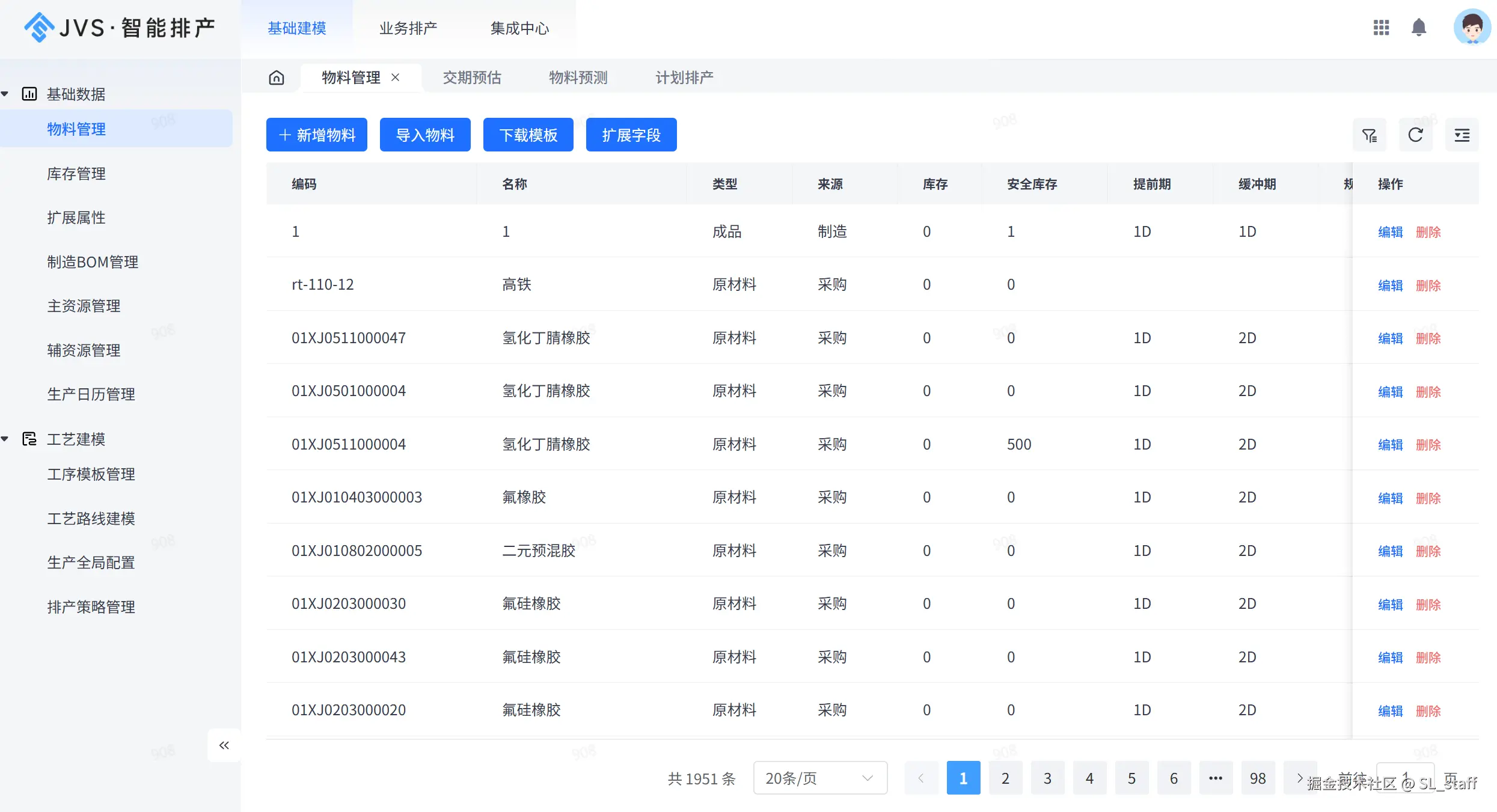Edit row 01XJ0203000043
Screen dimensions: 1497x812
pos(1390,658)
